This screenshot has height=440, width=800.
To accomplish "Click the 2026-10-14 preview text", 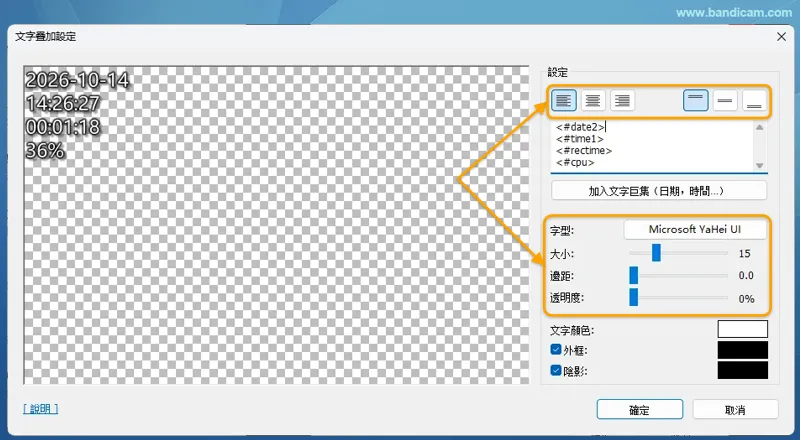I will [x=77, y=80].
